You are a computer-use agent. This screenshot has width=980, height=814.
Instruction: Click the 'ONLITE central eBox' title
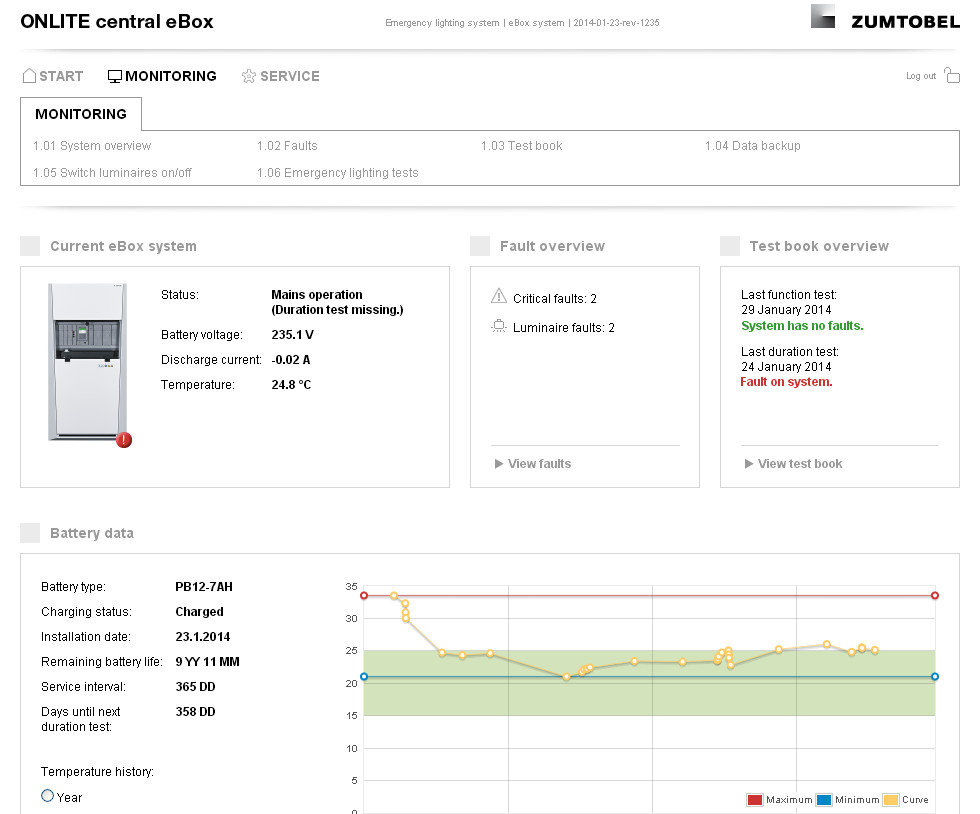pos(117,21)
